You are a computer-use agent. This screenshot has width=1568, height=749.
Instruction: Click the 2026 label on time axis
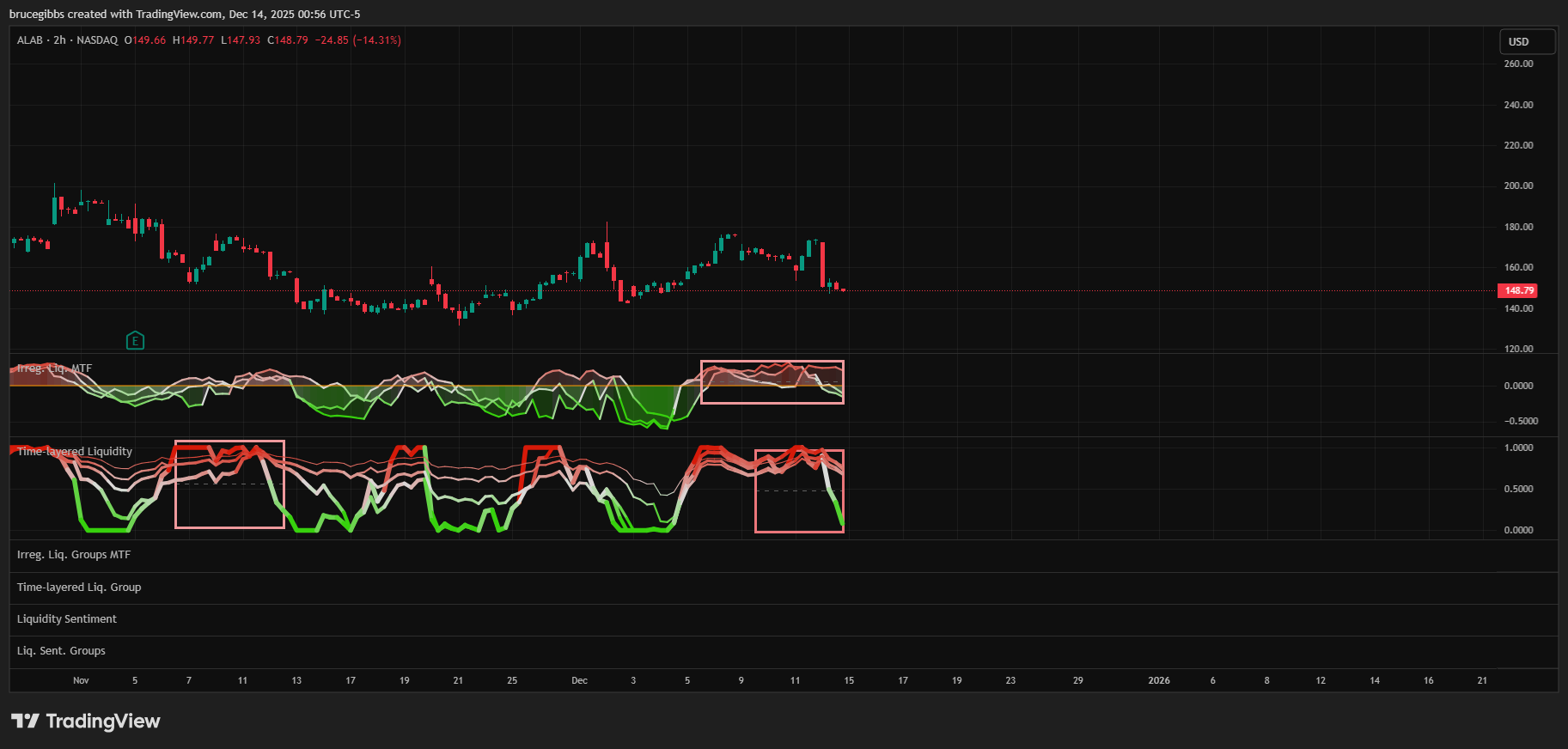(x=1158, y=680)
